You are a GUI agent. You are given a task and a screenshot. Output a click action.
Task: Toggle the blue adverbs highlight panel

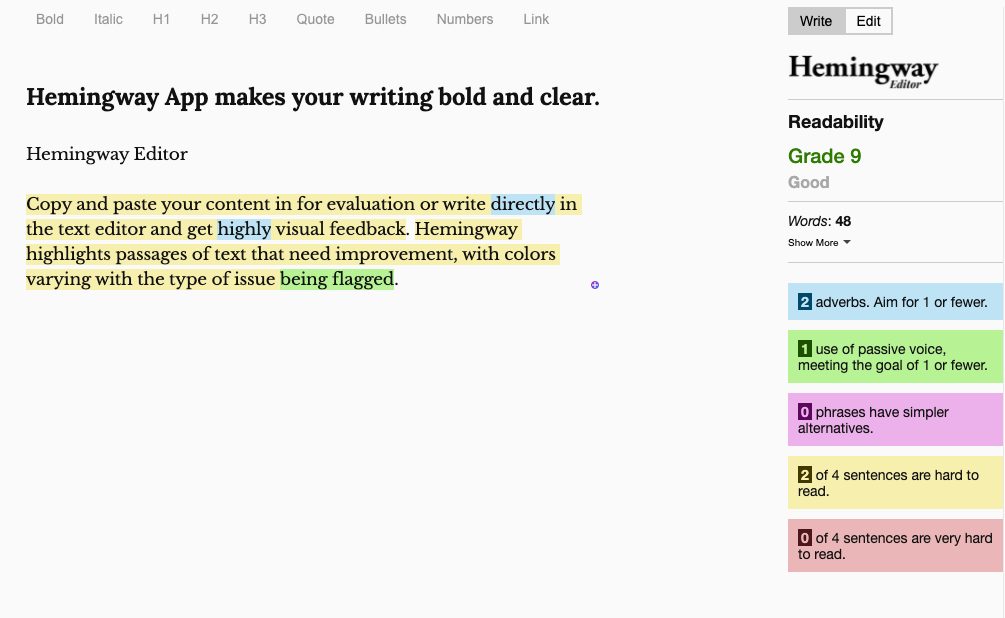tap(893, 301)
